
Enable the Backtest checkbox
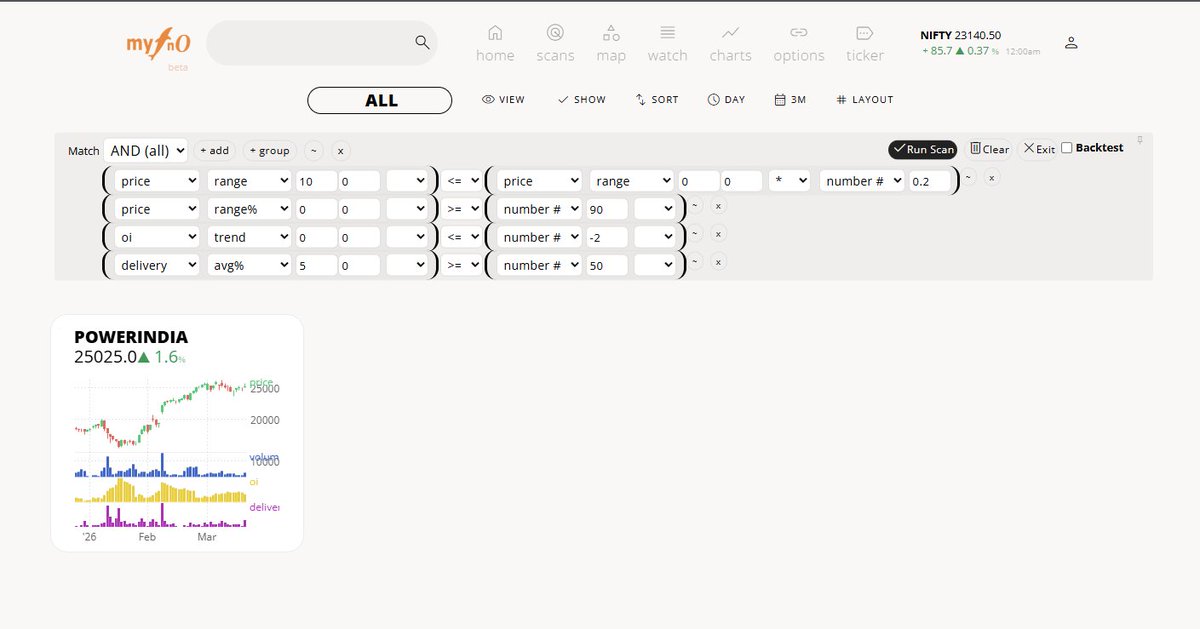click(x=1066, y=148)
